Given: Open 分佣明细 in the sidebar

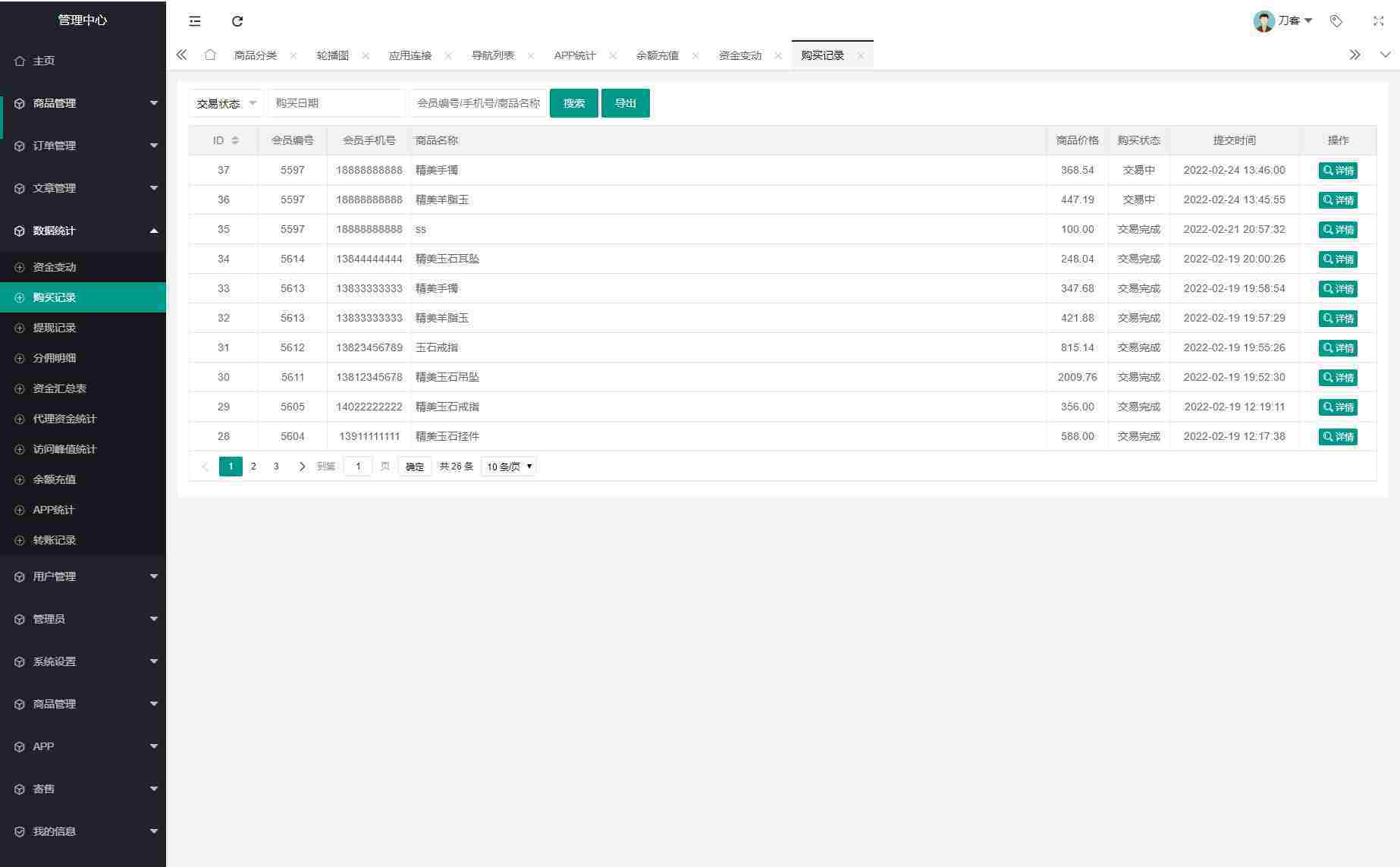Looking at the screenshot, I should pos(83,358).
